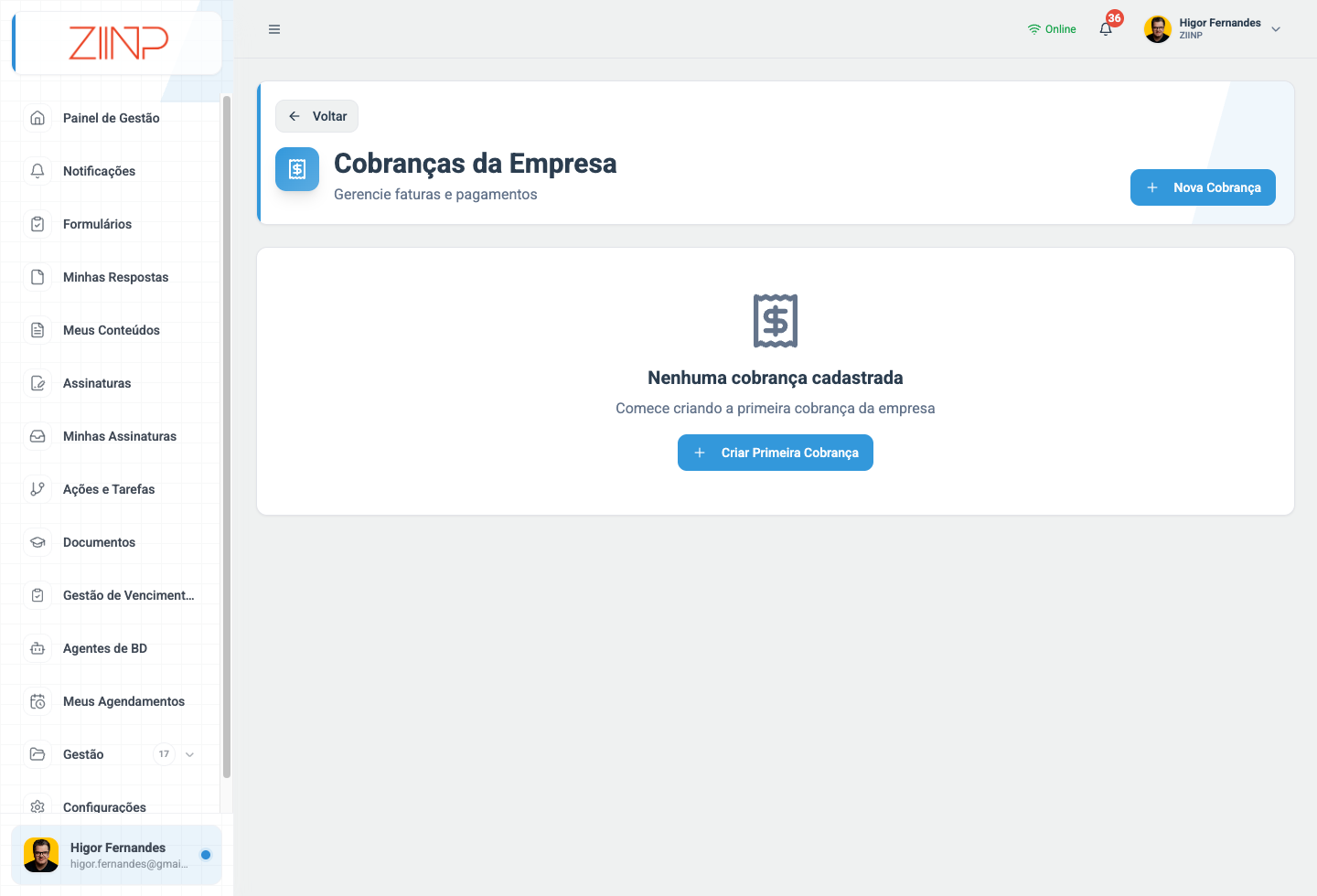Click the ZIINP logo
This screenshot has height=896, width=1317.
[x=119, y=43]
